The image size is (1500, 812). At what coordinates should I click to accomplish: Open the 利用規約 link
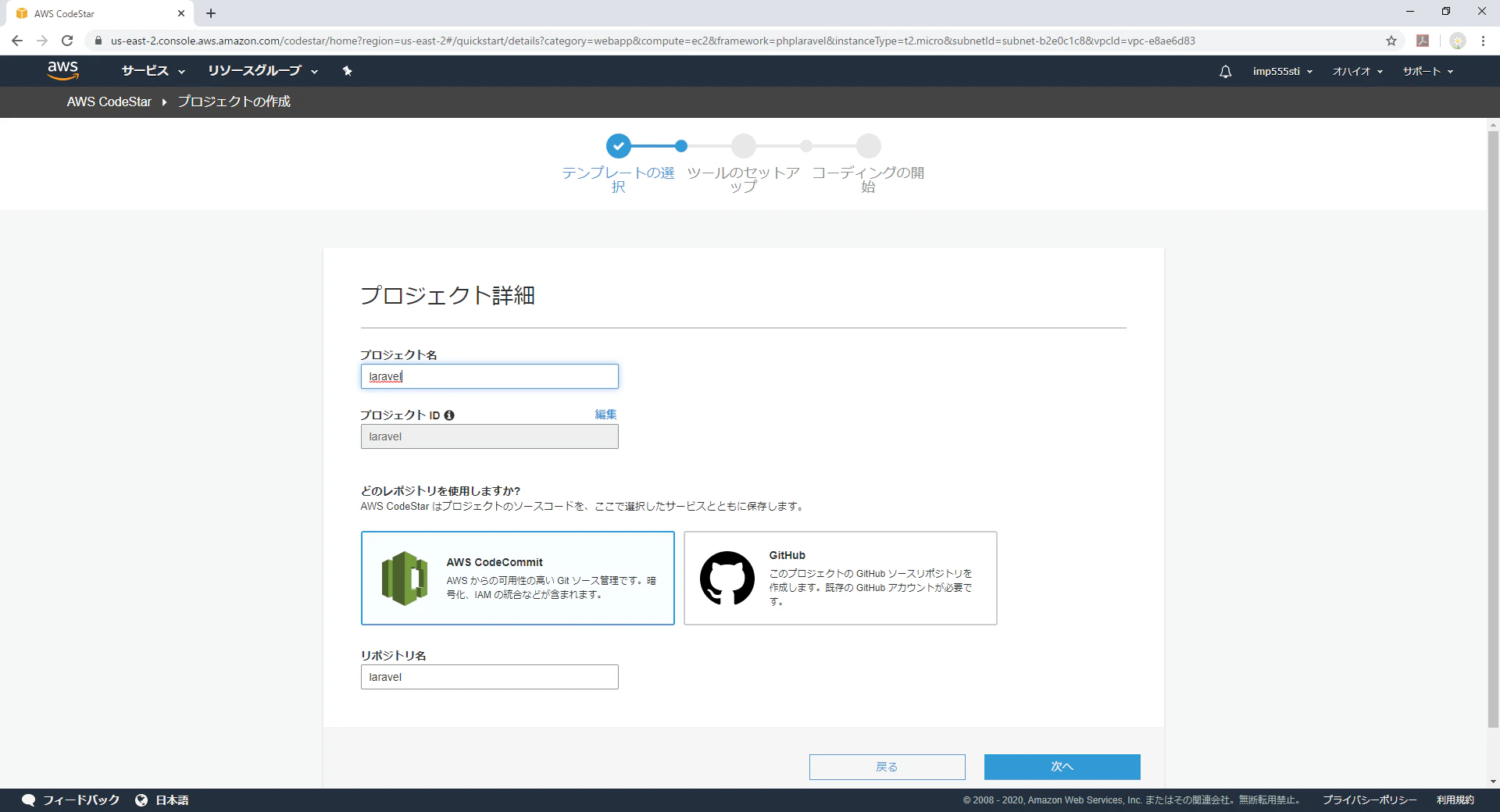1455,800
